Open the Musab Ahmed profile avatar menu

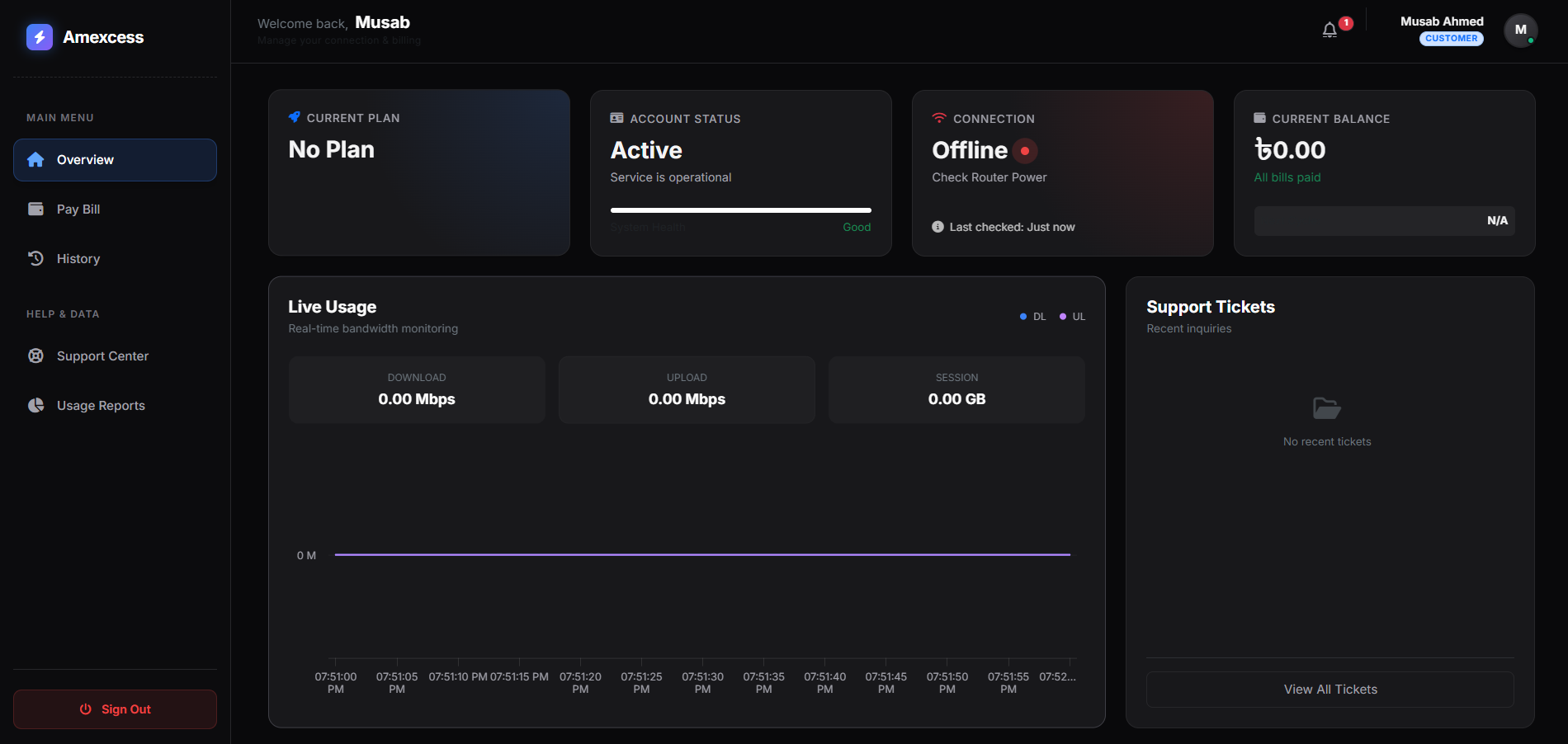click(x=1520, y=30)
